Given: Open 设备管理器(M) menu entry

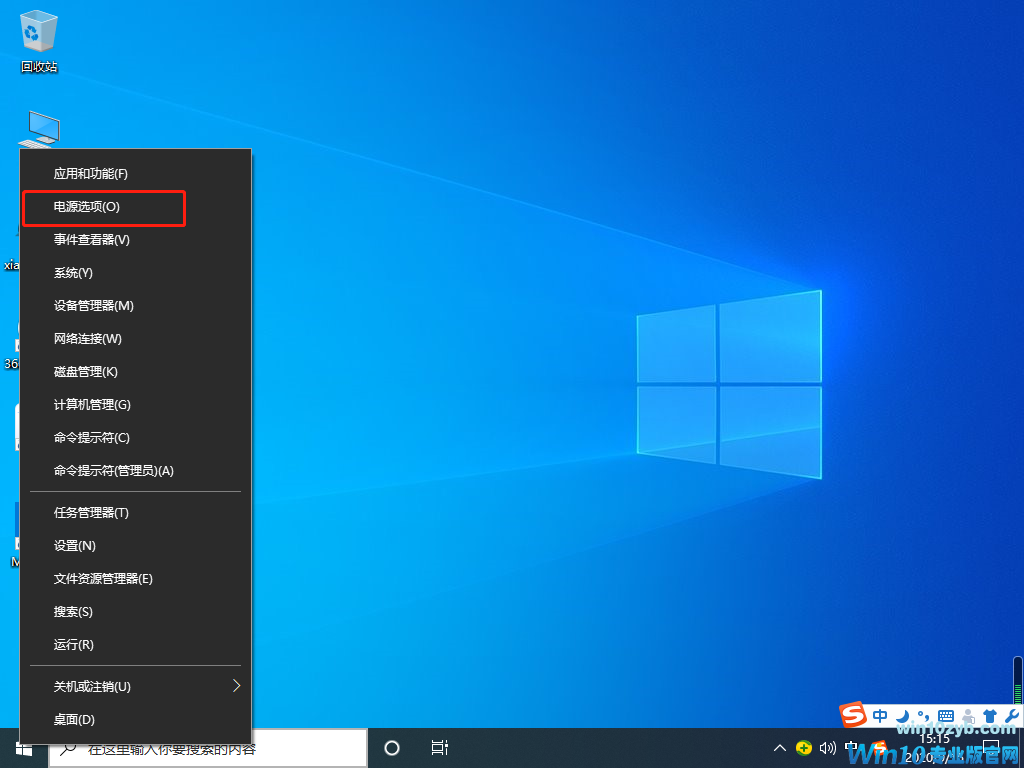Looking at the screenshot, I should click(94, 306).
